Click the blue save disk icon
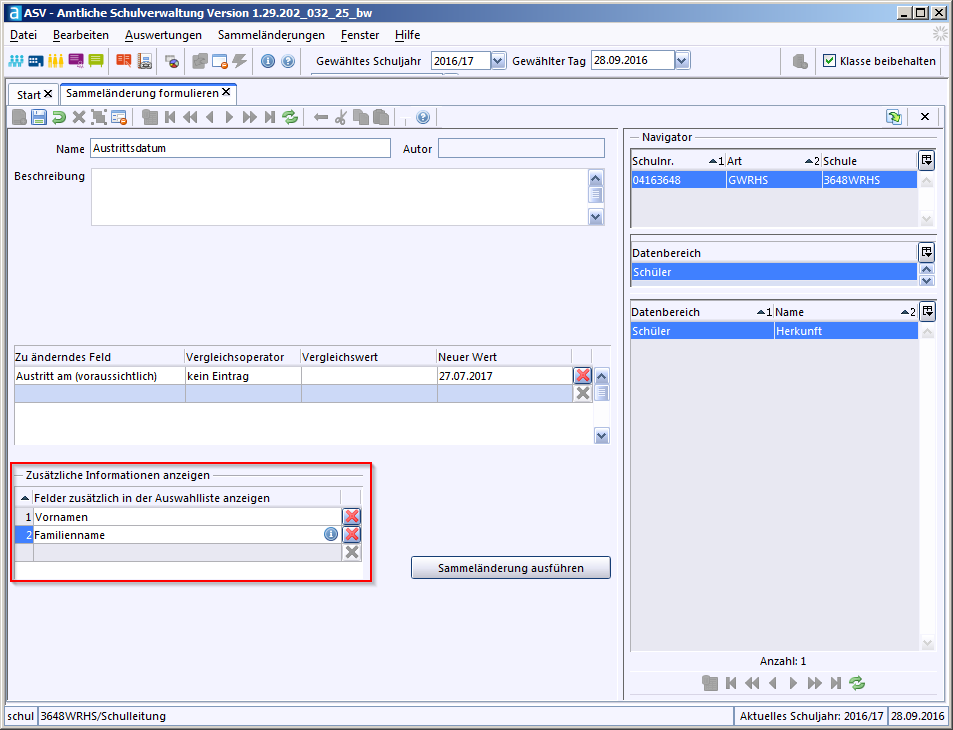The width and height of the screenshot is (953, 730). [39, 118]
